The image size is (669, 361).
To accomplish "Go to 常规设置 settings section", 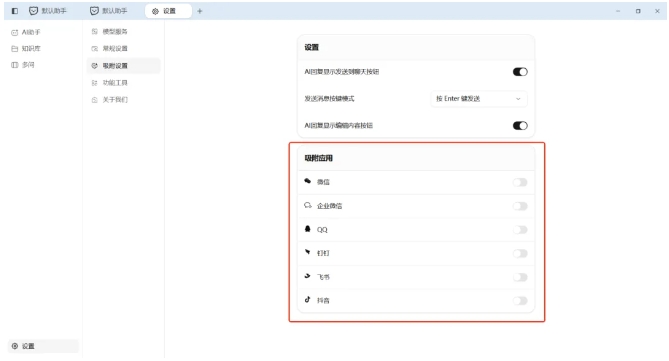I will [110, 49].
